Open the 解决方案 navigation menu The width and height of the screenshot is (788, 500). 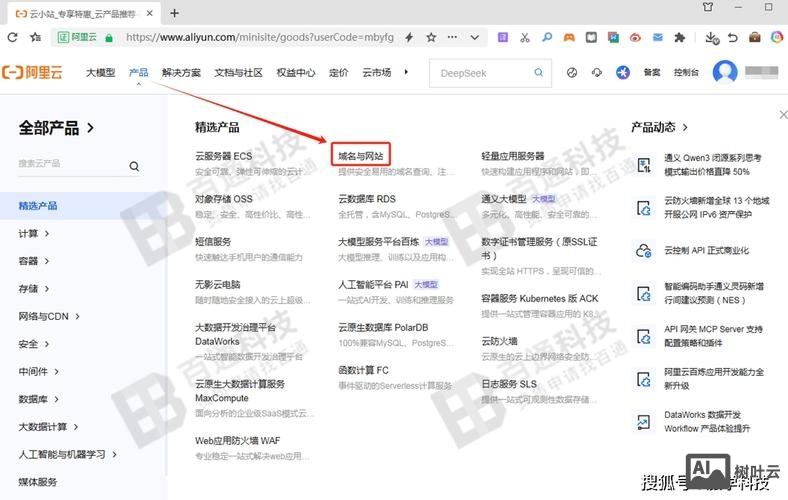(181, 73)
